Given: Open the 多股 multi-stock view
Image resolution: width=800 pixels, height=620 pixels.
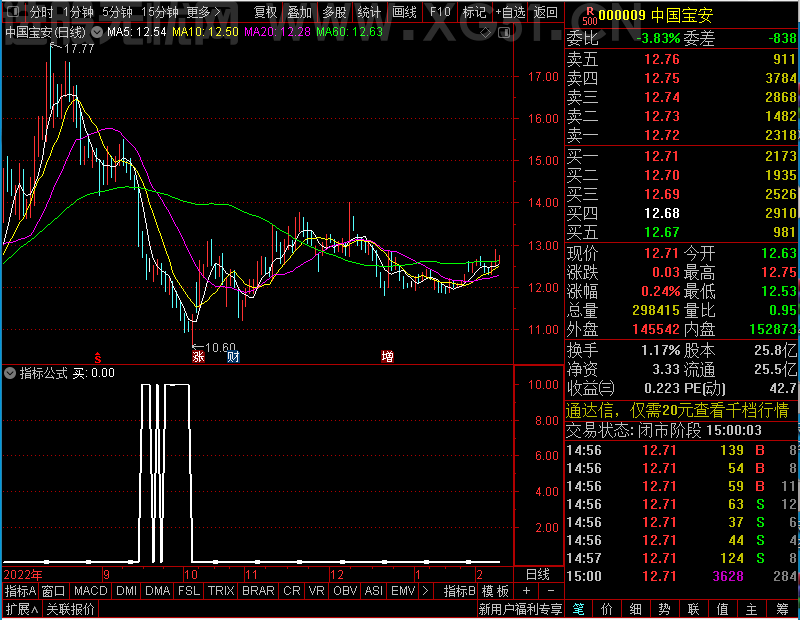Looking at the screenshot, I should [x=334, y=12].
